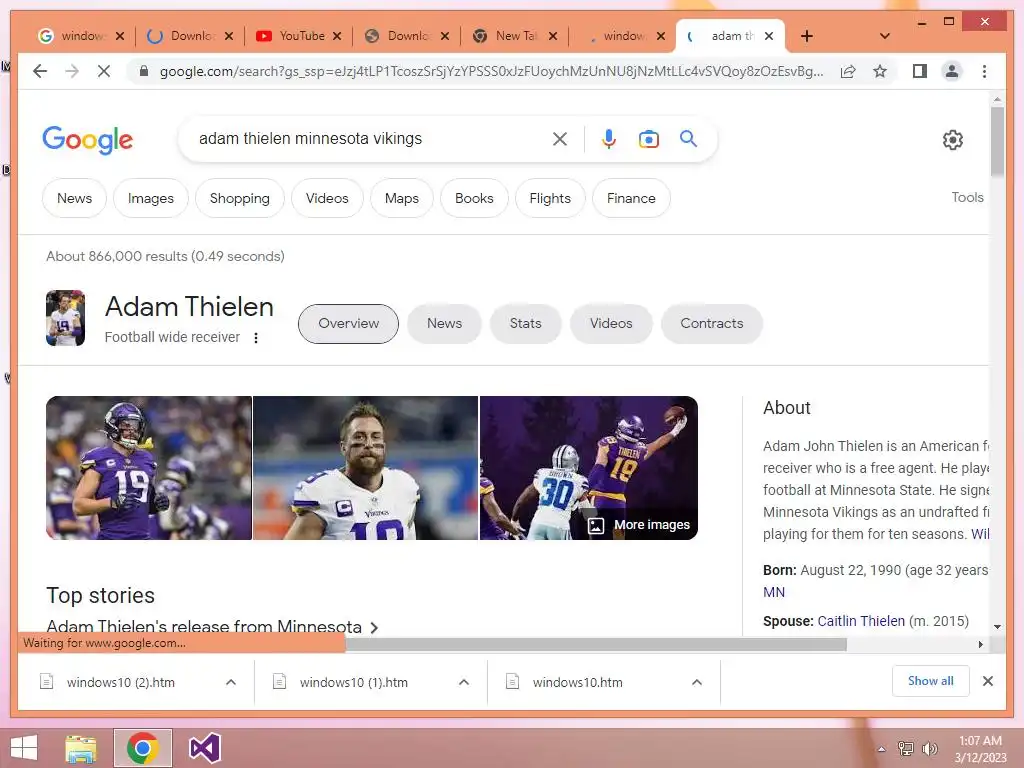Show hidden system tray icons
Image resolution: width=1024 pixels, height=768 pixels.
coord(882,749)
